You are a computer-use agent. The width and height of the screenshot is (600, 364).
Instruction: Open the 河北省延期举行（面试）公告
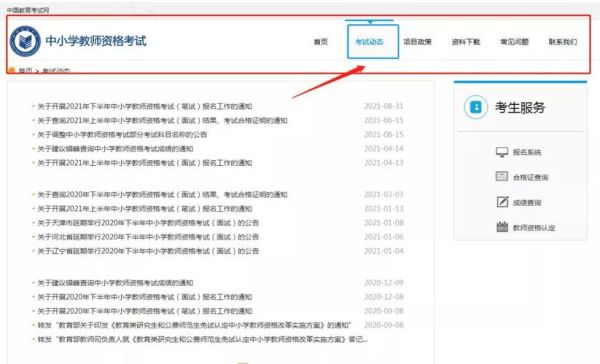[x=148, y=237]
